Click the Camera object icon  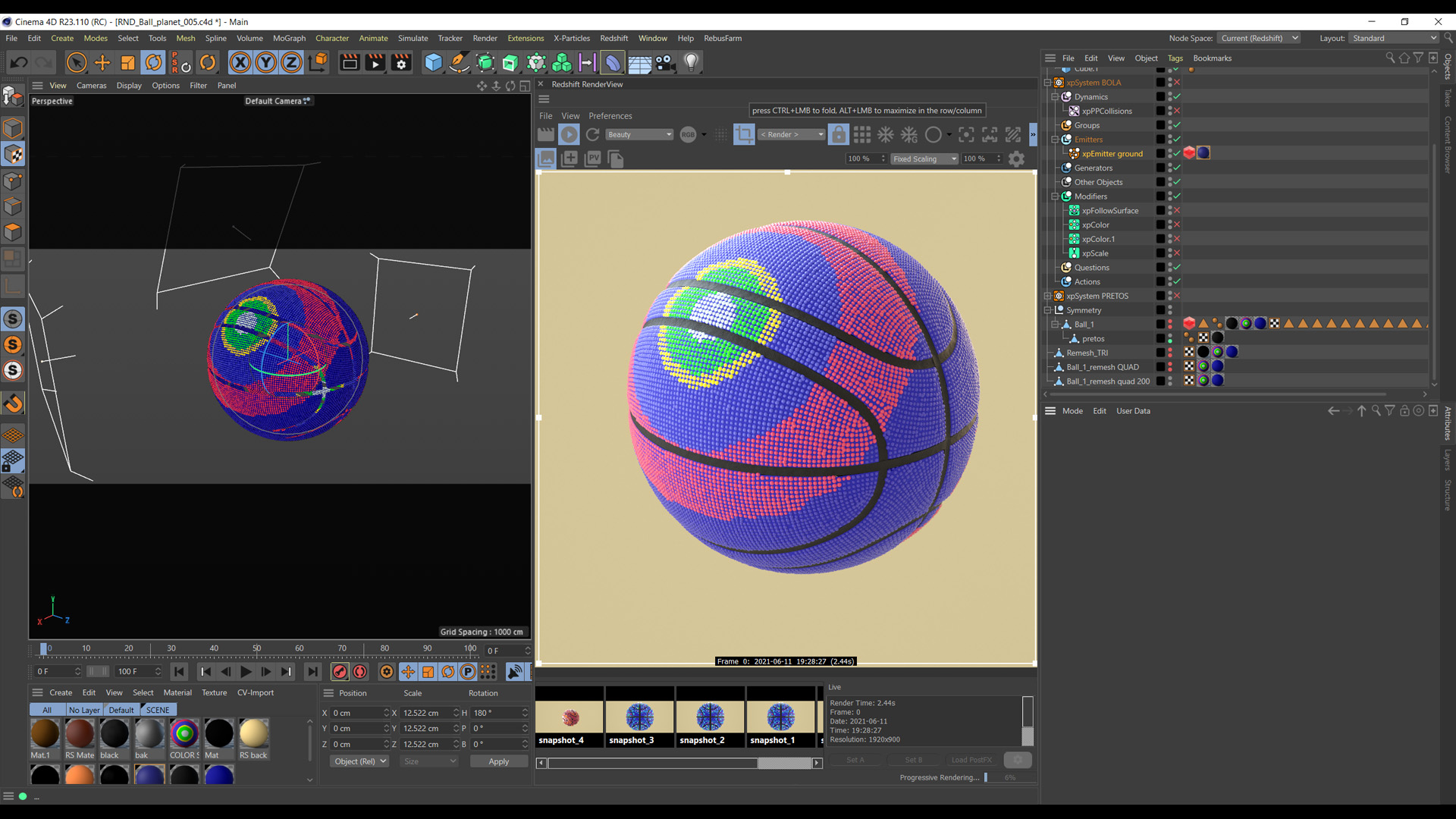[665, 63]
